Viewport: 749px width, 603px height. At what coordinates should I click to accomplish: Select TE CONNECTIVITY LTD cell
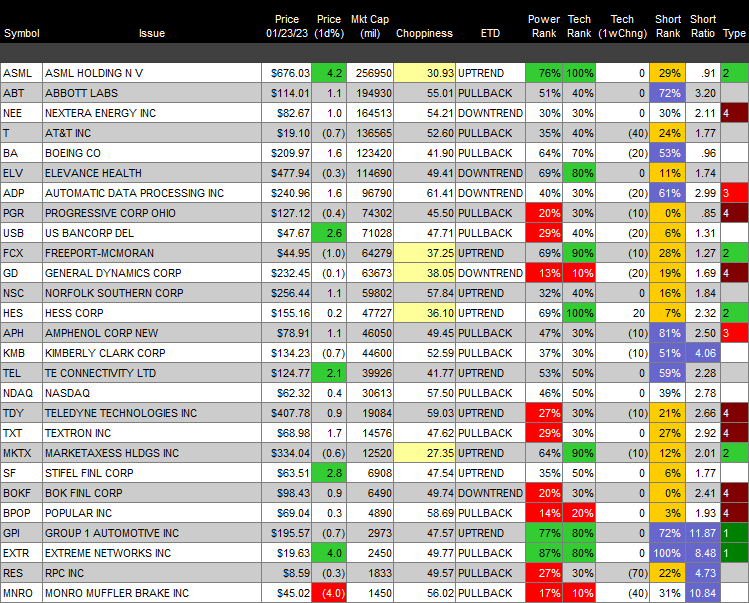tap(152, 374)
